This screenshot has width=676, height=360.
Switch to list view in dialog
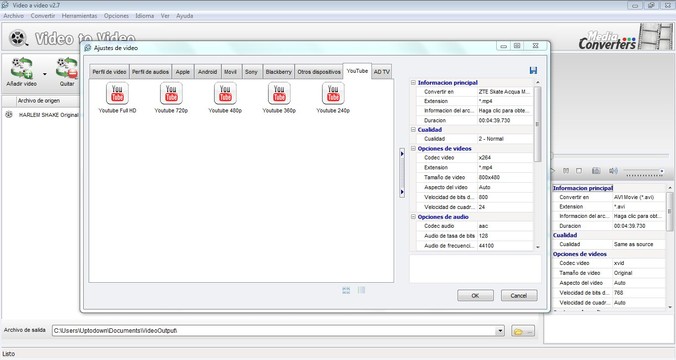[x=361, y=290]
